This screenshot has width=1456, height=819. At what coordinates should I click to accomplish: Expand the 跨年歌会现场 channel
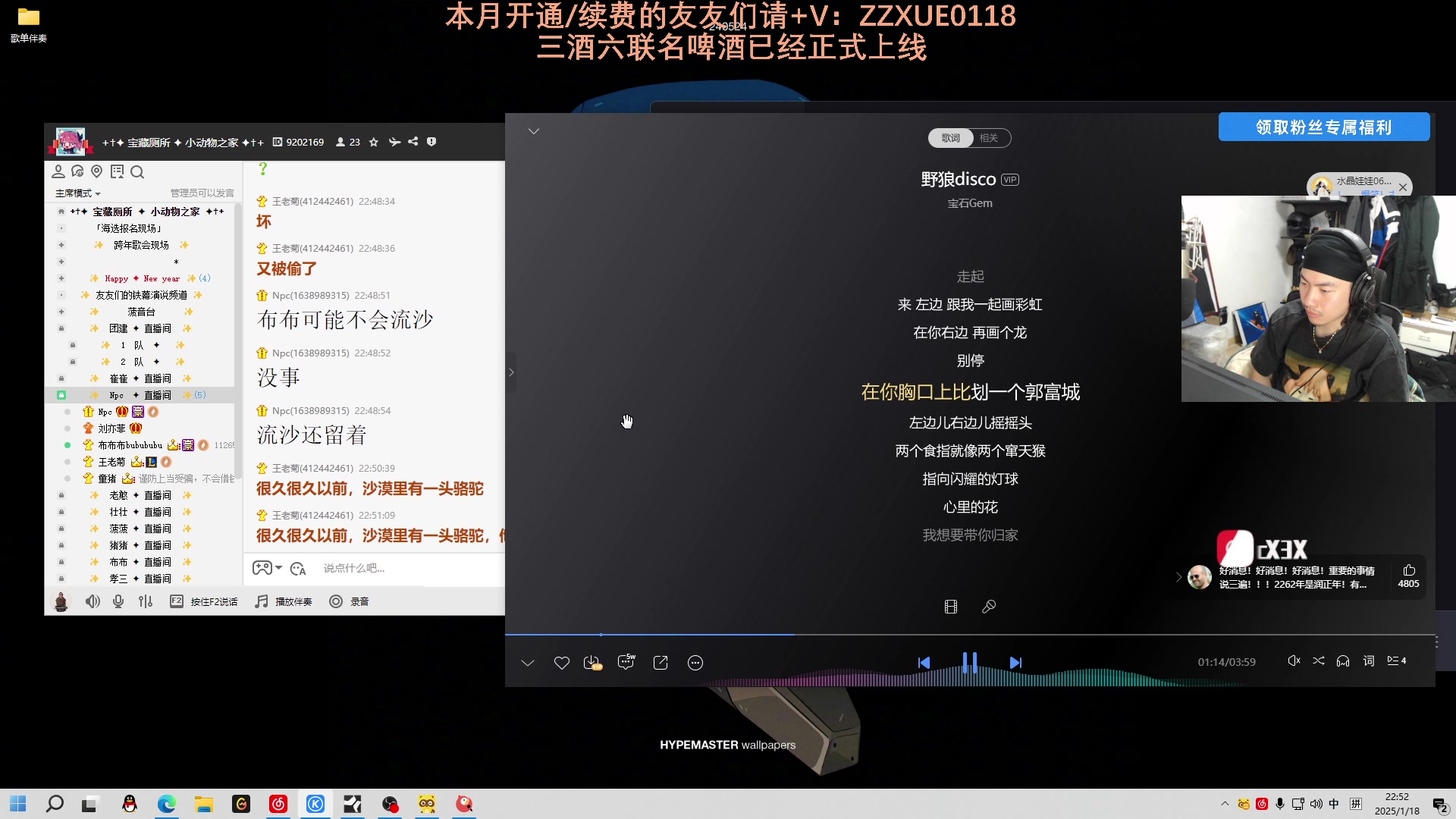click(61, 245)
